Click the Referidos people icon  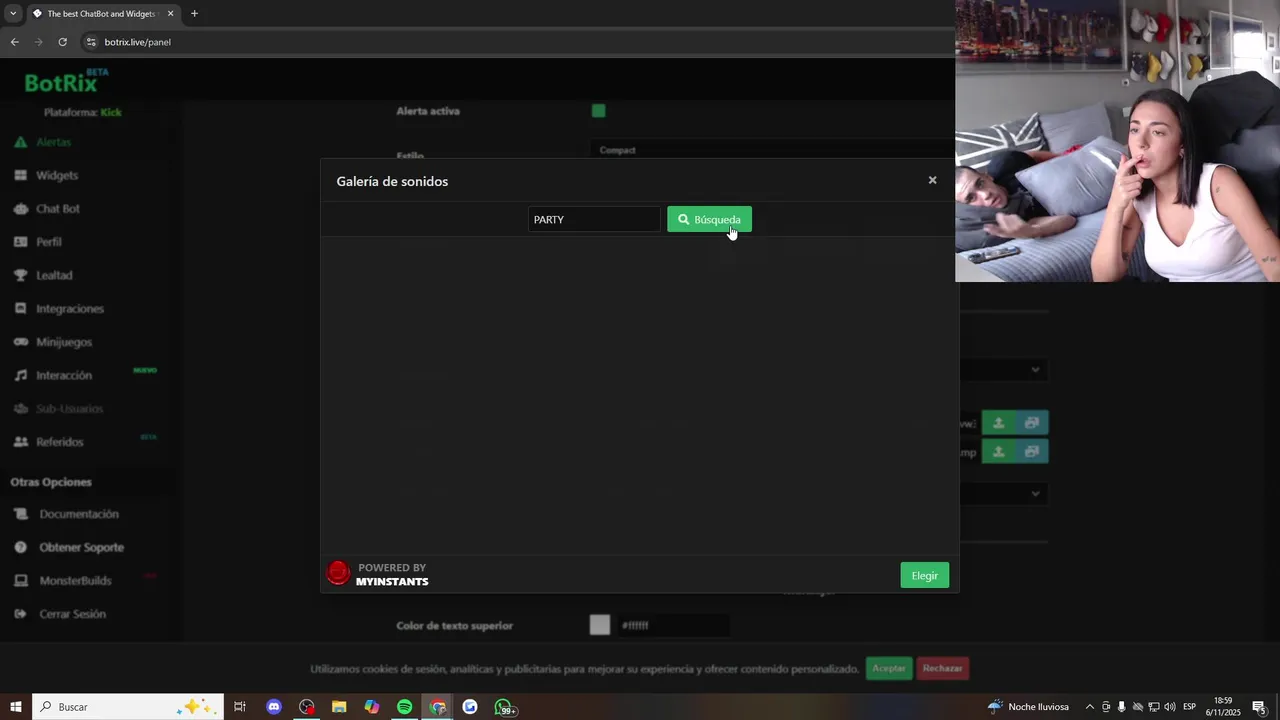point(20,442)
